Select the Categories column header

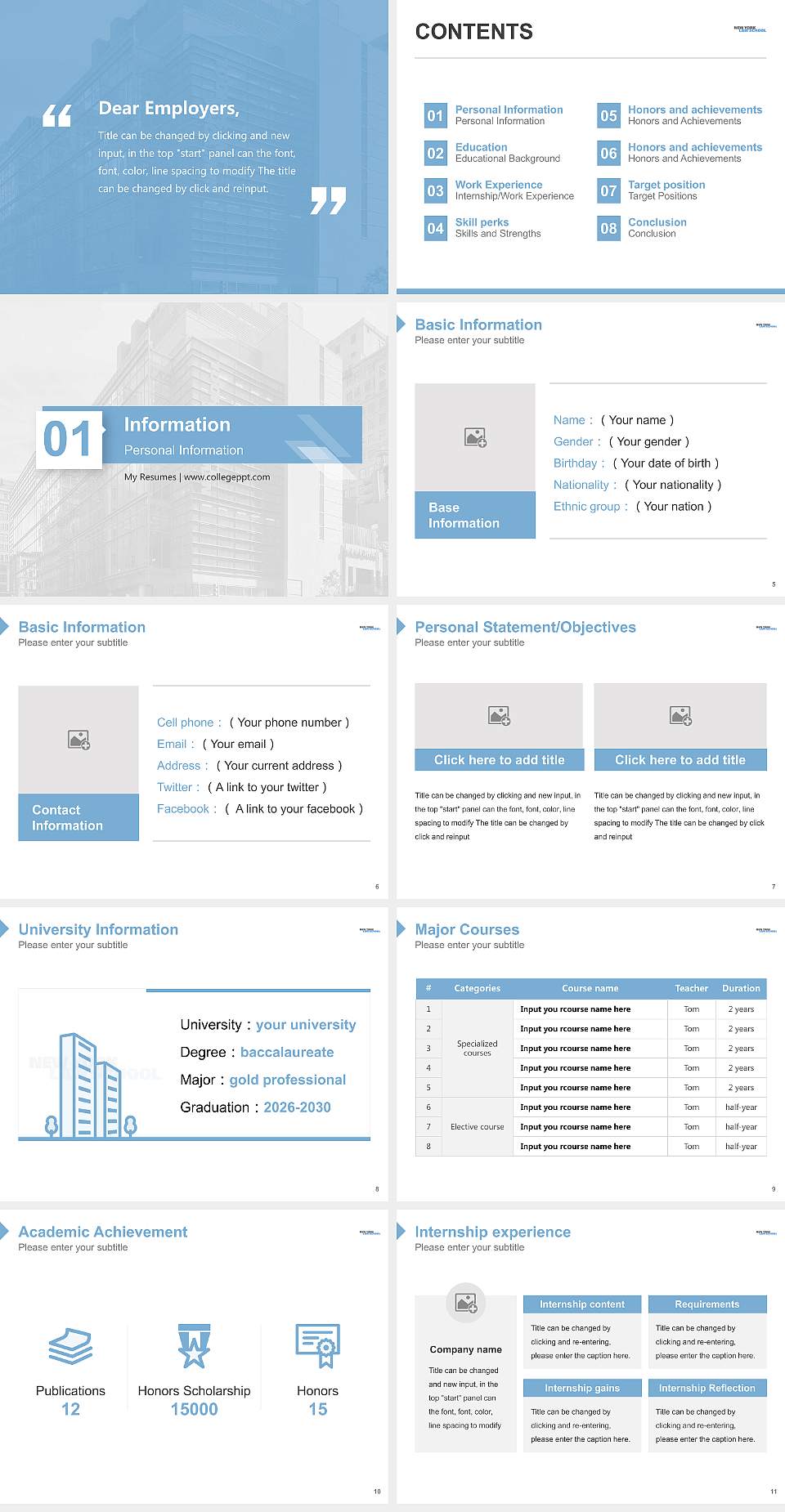click(478, 988)
